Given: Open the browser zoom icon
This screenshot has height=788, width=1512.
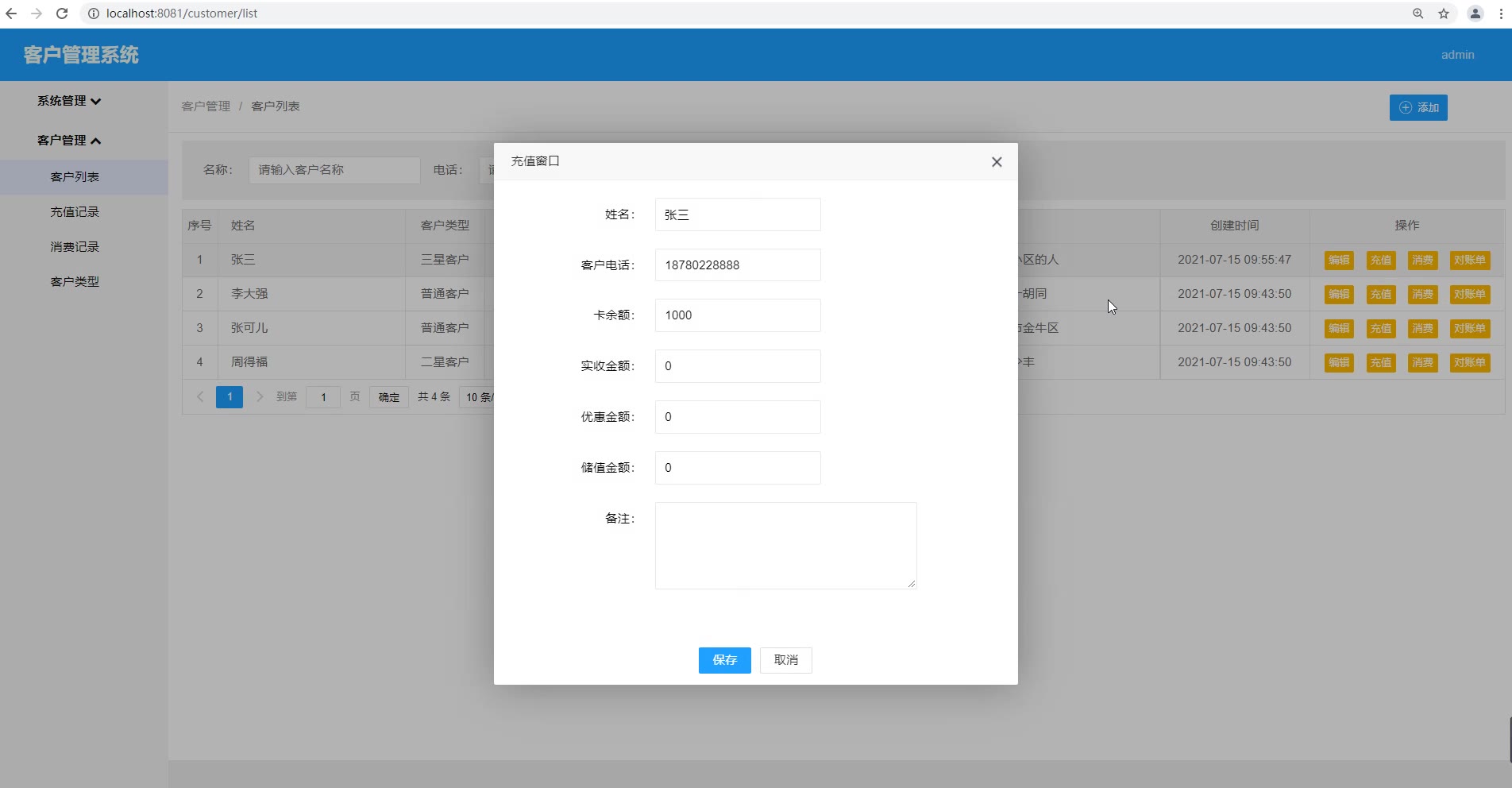Looking at the screenshot, I should point(1417,14).
